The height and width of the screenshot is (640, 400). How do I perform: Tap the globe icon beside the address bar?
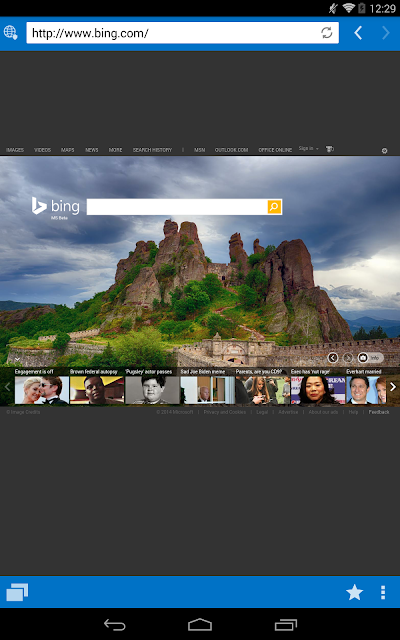pos(11,33)
